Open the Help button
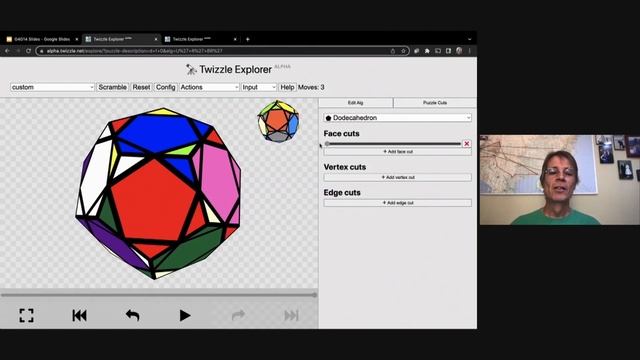This screenshot has width=640, height=360. coord(287,87)
